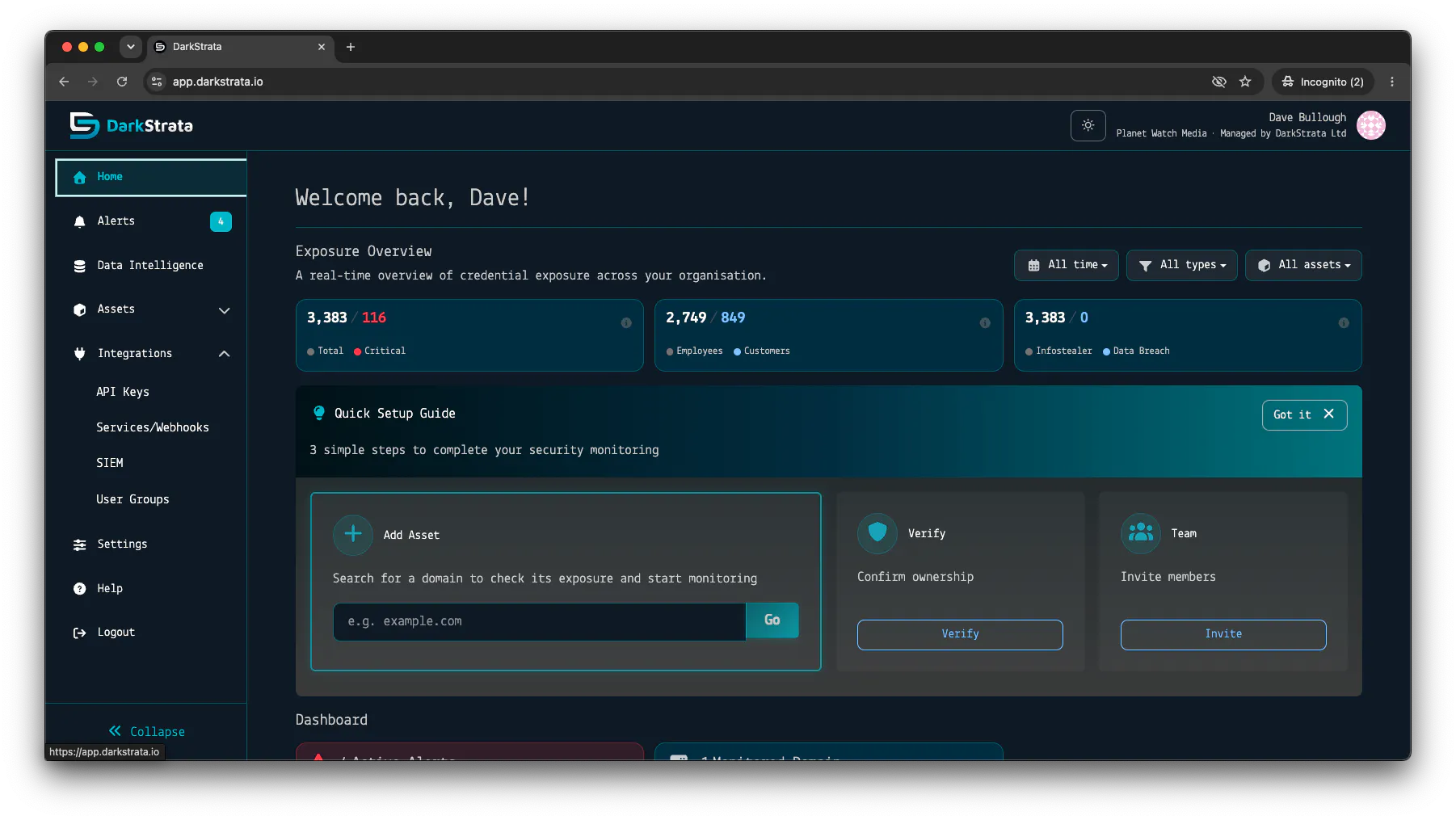Open the All types filter dropdown

(x=1181, y=265)
